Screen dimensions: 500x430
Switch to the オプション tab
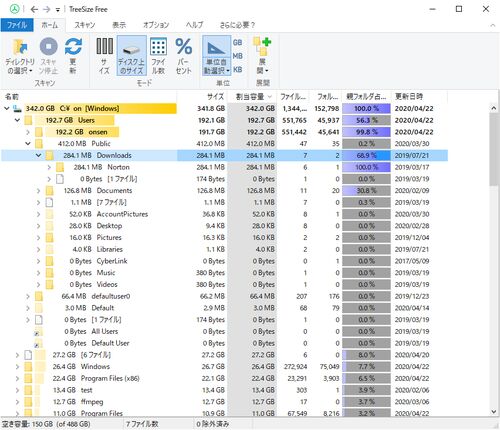156,25
